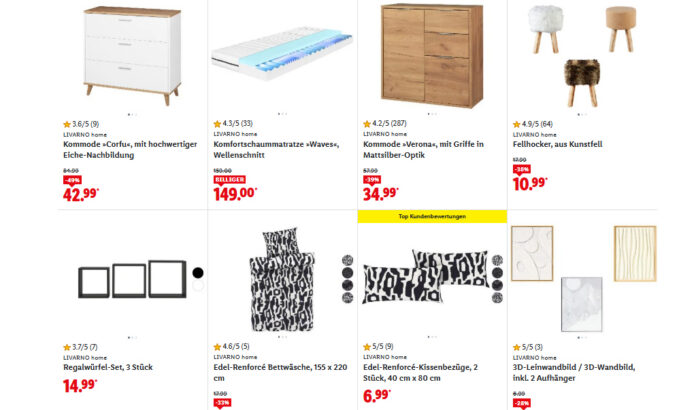Viewport: 696px width, 410px height.
Task: Click the star icon for Kommode Verona rating
Action: [367, 124]
